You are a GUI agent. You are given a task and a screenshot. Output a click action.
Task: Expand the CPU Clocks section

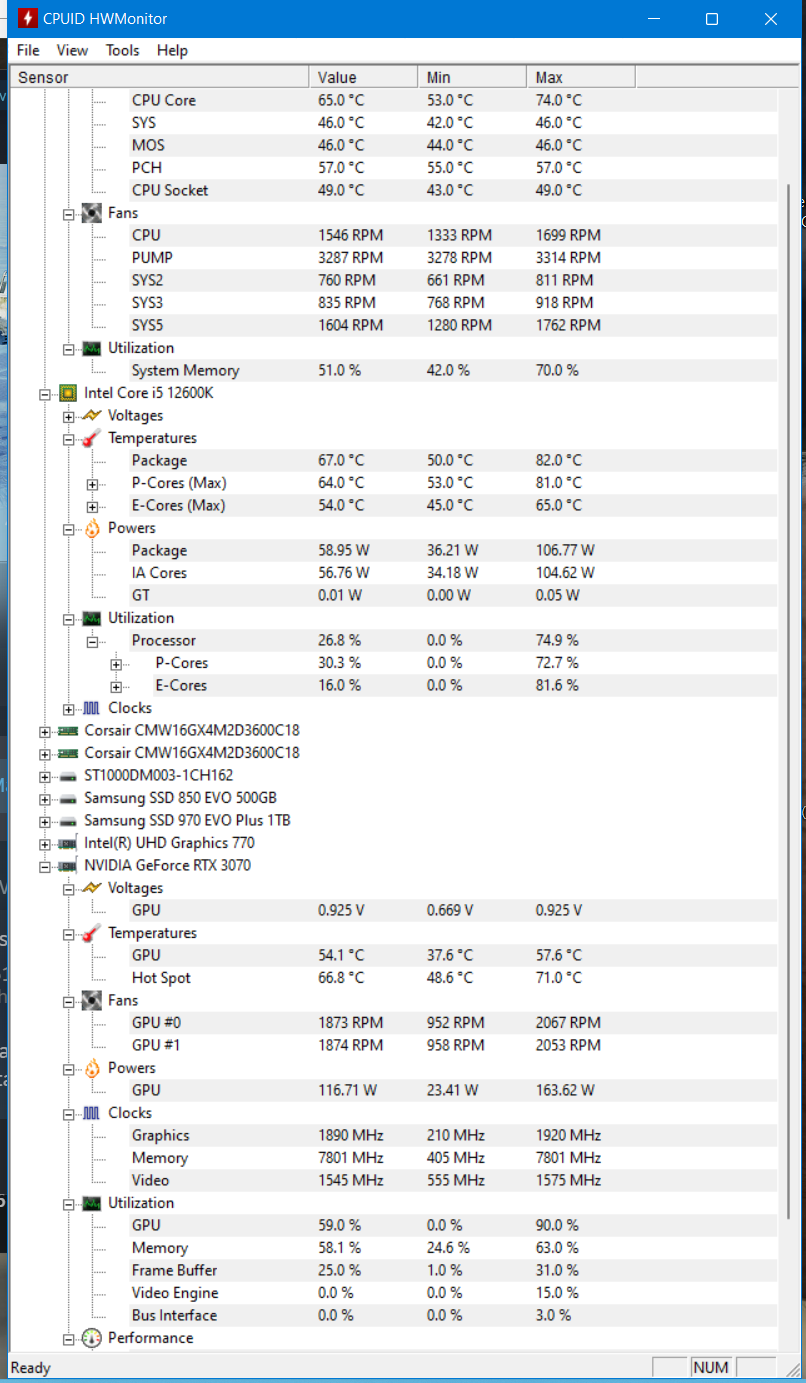click(x=68, y=709)
